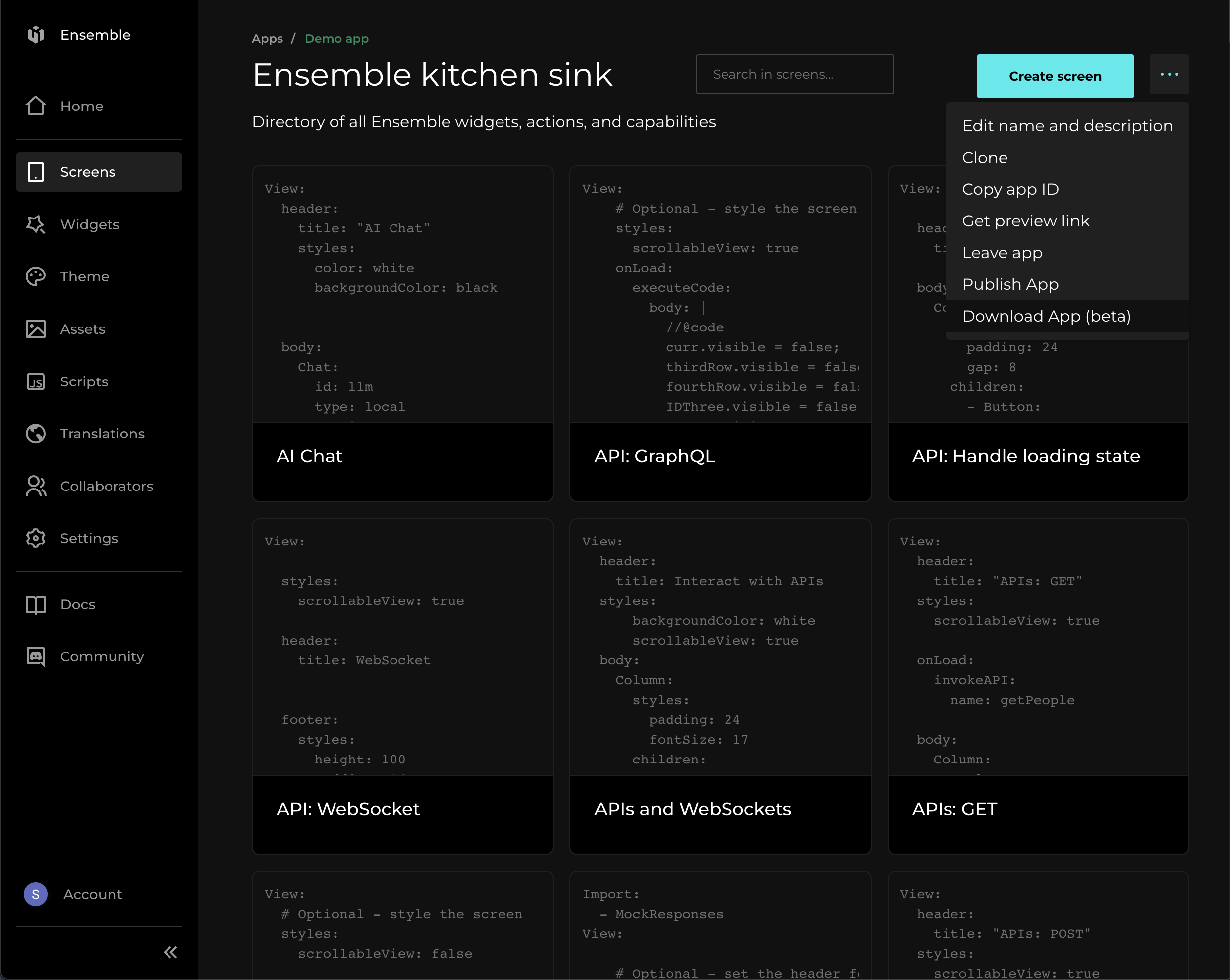
Task: Open Community Discord icon
Action: point(35,656)
